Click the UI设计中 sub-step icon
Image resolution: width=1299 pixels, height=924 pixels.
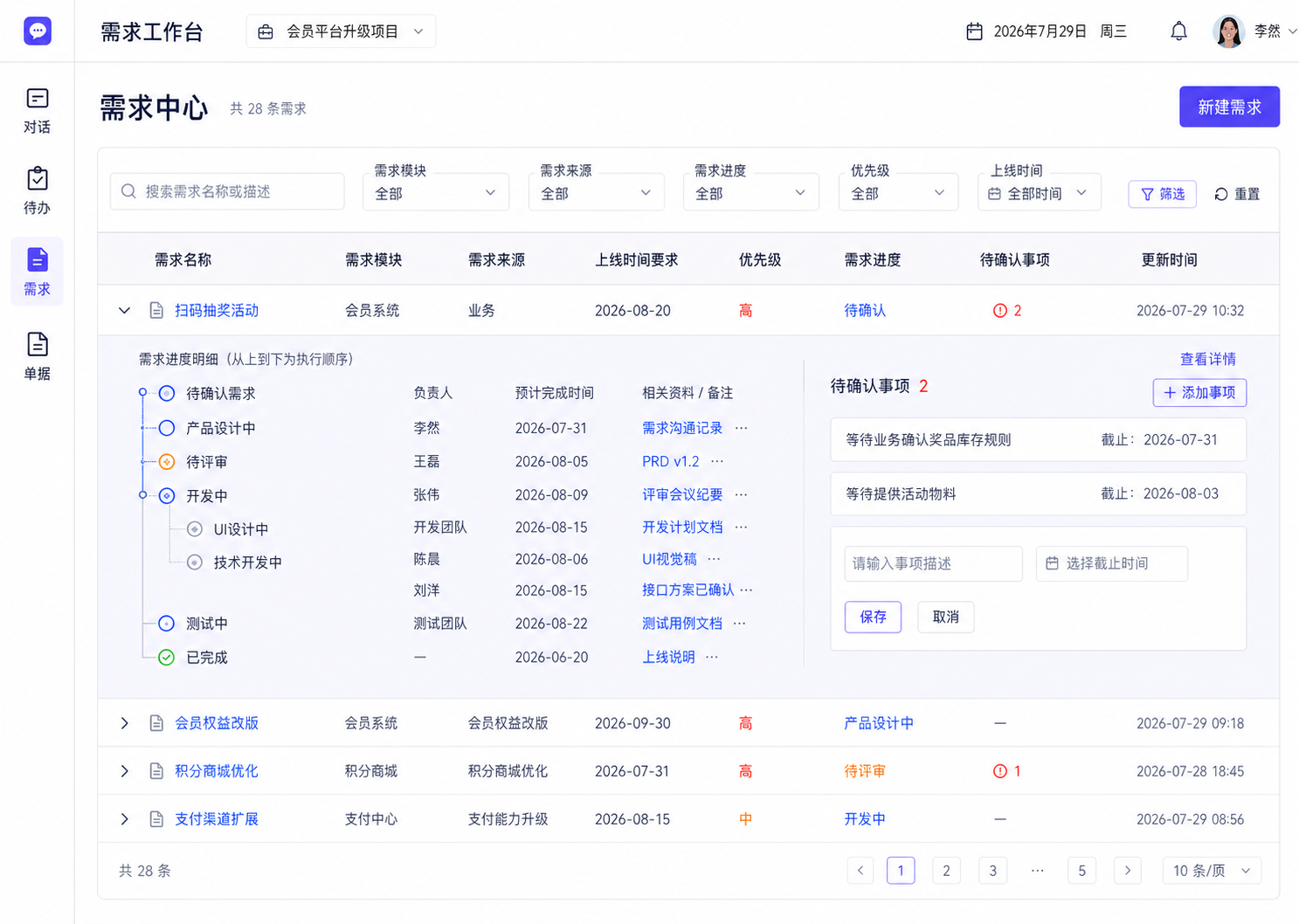pos(195,529)
